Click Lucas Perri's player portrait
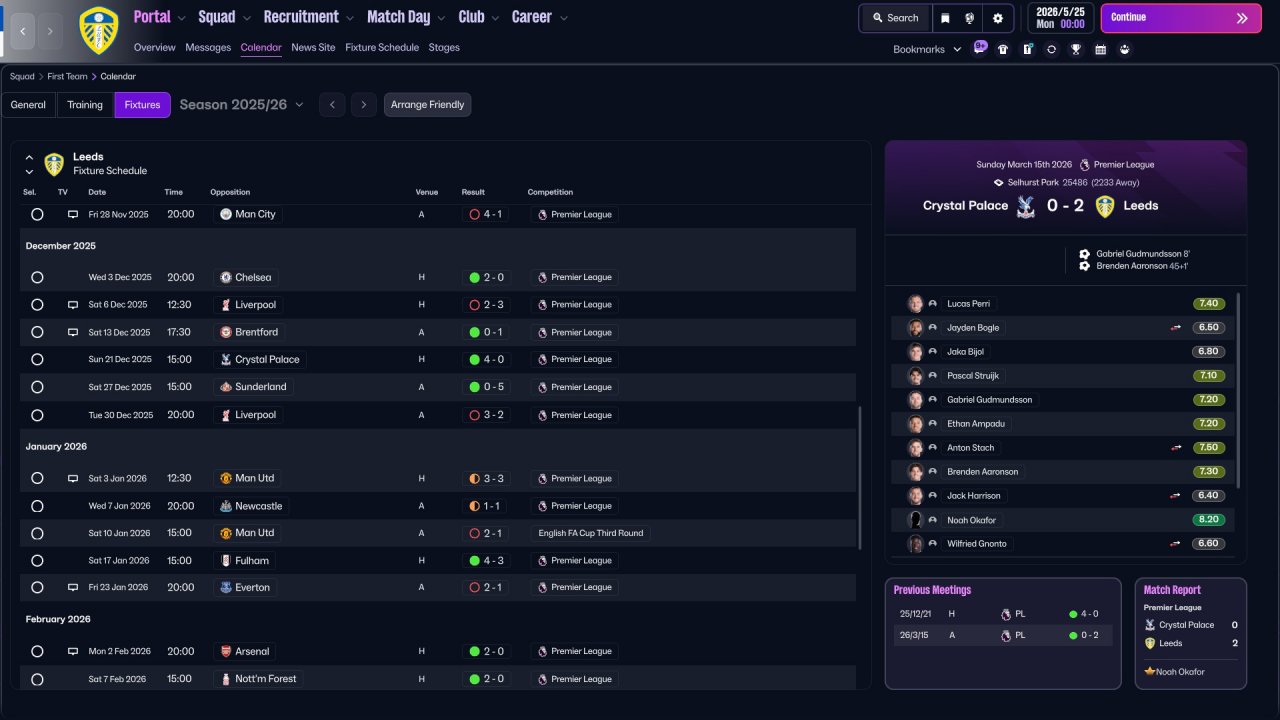 pyautogui.click(x=915, y=304)
